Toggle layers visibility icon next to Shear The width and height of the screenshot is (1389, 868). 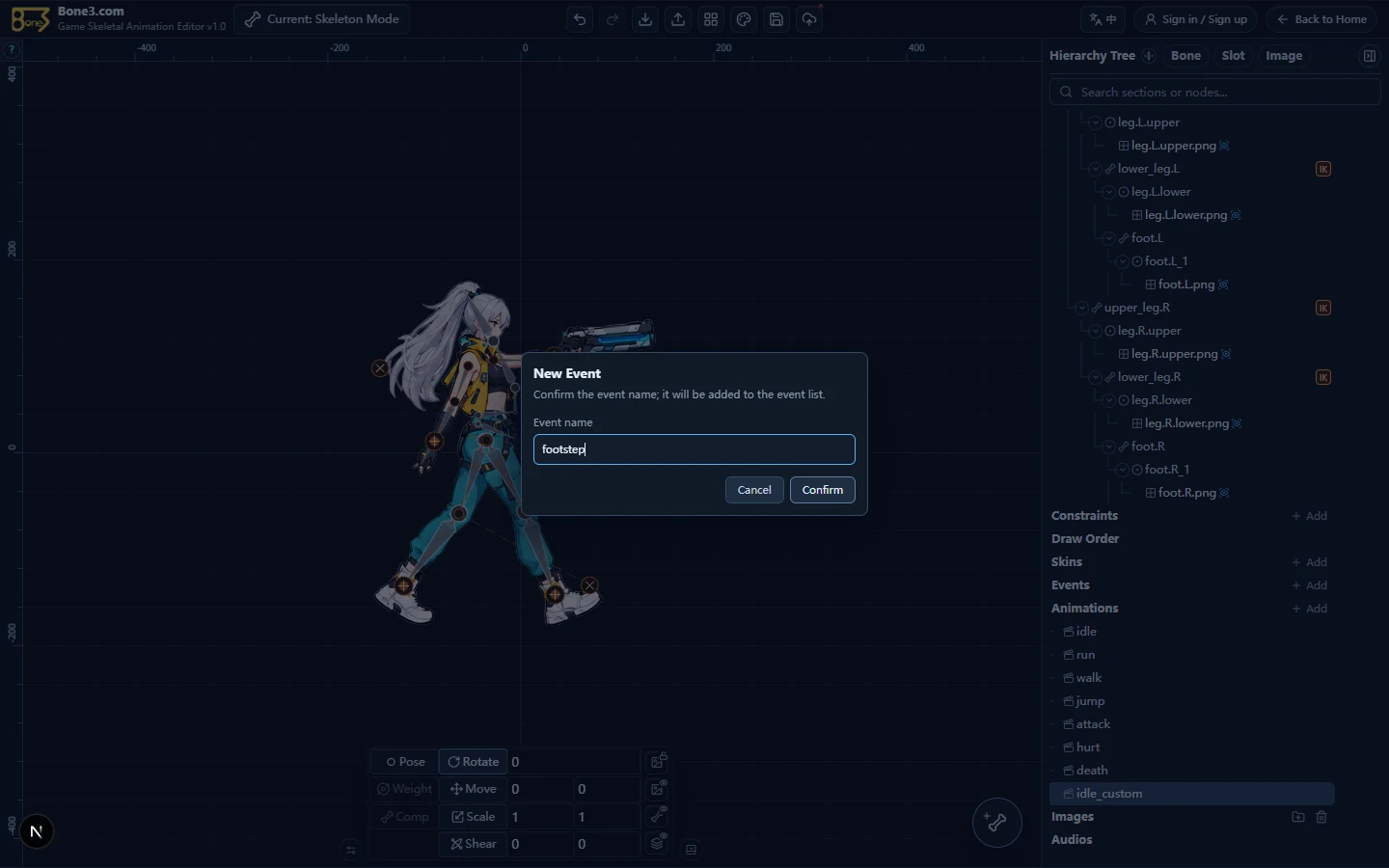pyautogui.click(x=659, y=843)
